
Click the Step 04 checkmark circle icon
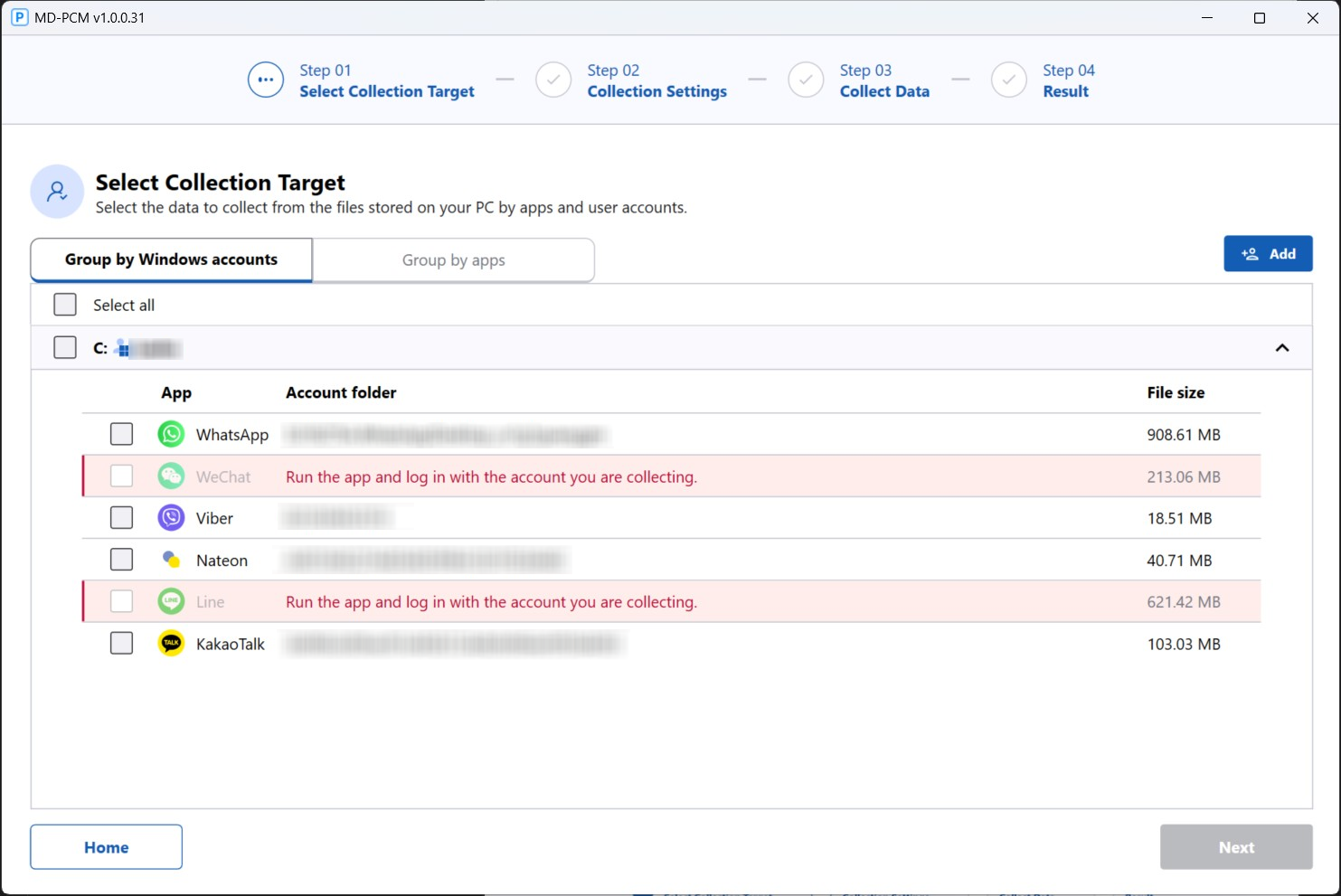[x=1009, y=80]
